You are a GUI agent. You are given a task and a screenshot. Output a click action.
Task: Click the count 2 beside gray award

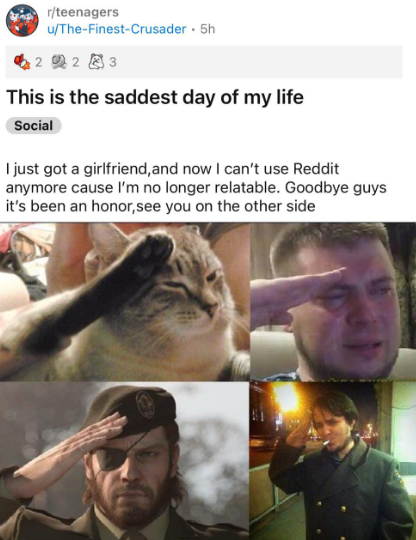coord(75,62)
